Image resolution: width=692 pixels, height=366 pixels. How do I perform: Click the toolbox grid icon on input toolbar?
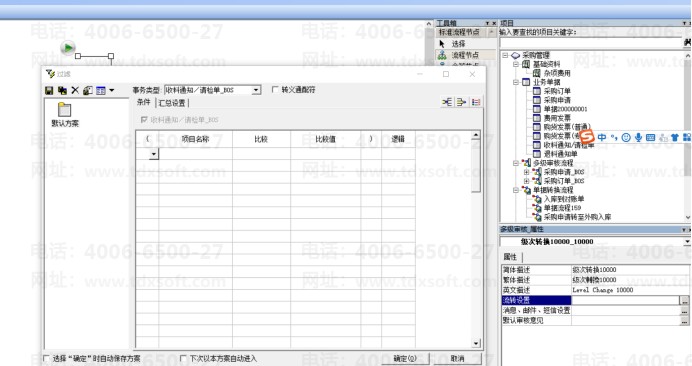tap(687, 138)
